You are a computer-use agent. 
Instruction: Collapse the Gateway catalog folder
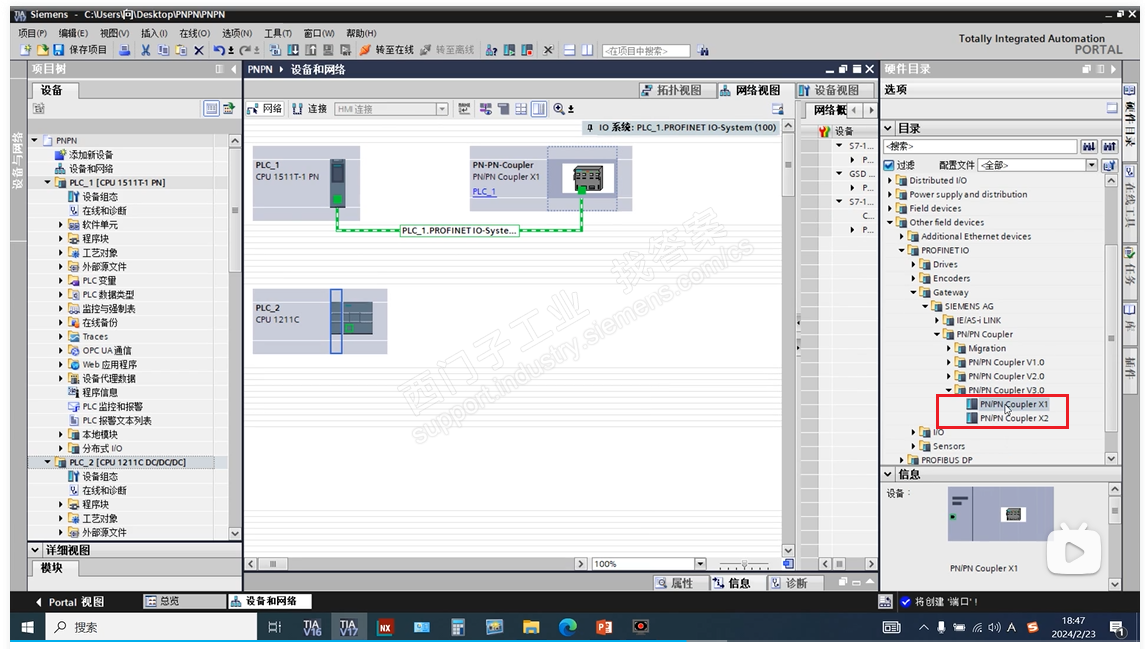pos(914,292)
